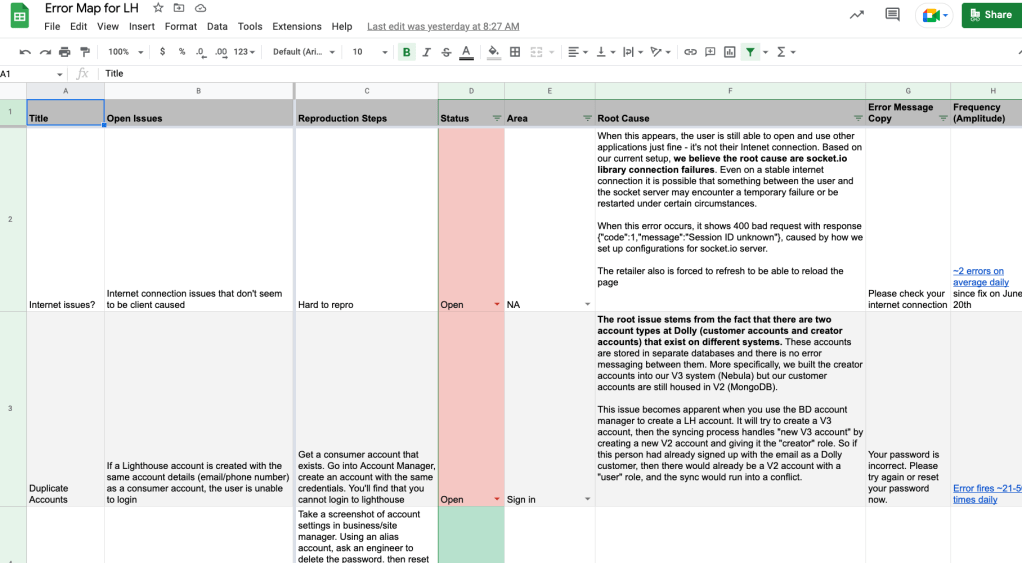Open the Extensions menu

(296, 27)
